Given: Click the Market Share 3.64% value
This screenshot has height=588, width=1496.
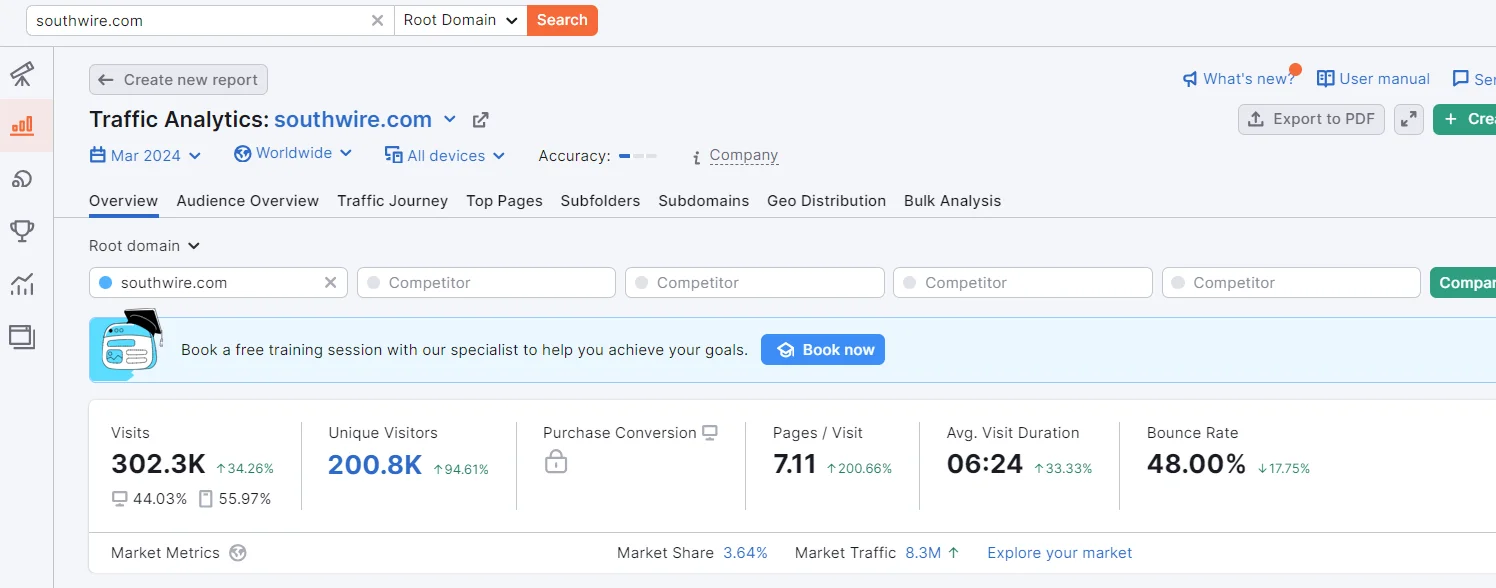Looking at the screenshot, I should click(745, 553).
